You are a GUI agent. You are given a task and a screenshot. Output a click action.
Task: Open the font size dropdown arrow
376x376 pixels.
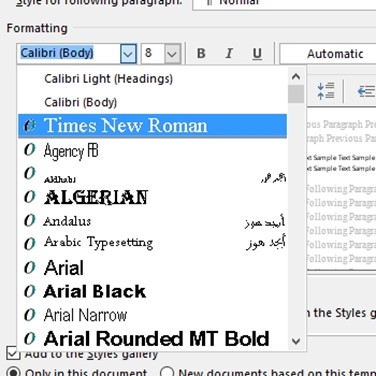coord(172,54)
